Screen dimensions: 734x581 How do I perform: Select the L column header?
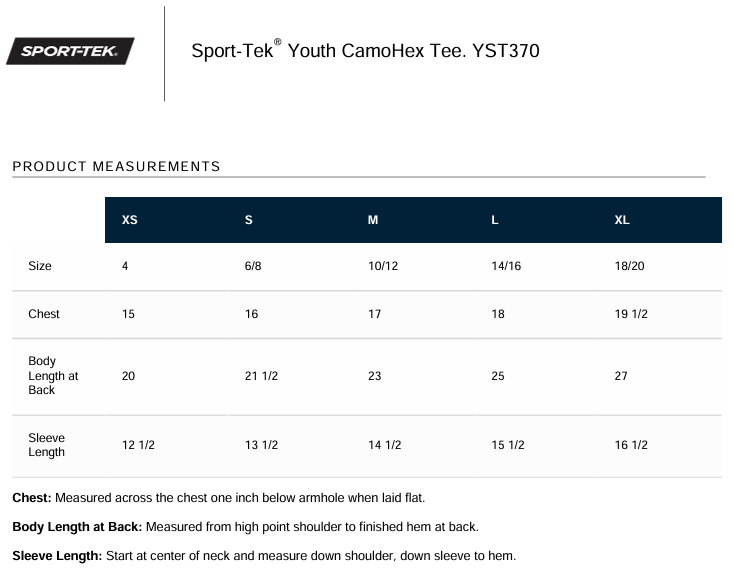(495, 220)
